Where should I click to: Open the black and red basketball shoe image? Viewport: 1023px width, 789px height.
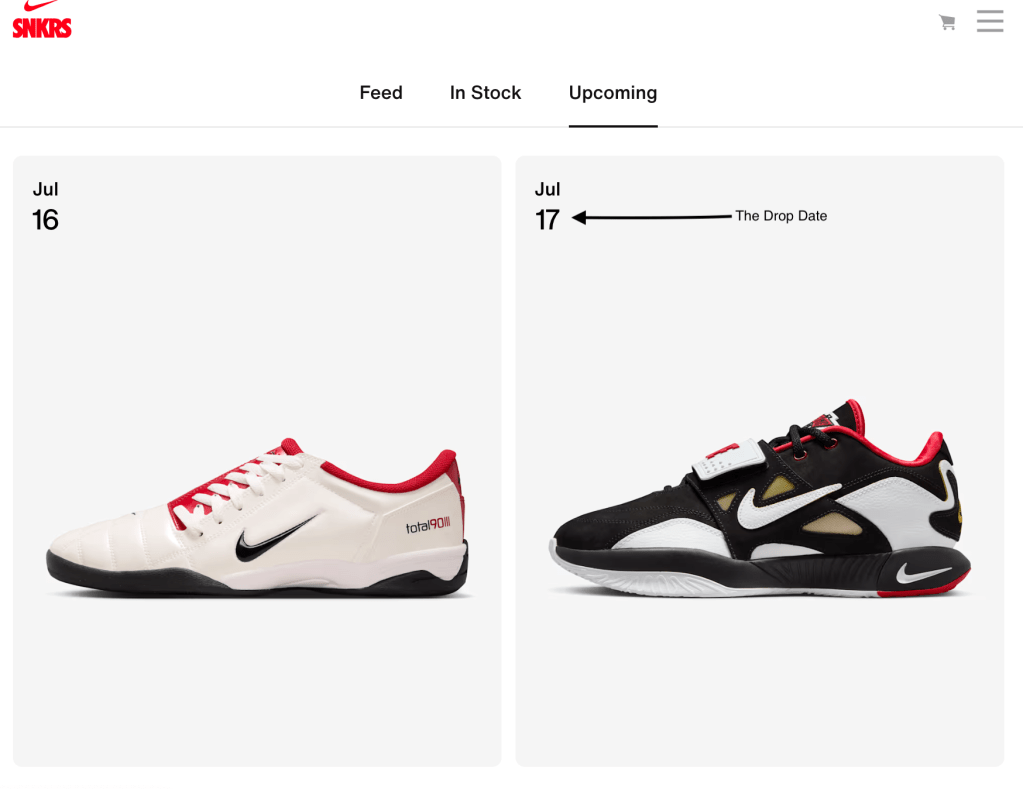(760, 498)
